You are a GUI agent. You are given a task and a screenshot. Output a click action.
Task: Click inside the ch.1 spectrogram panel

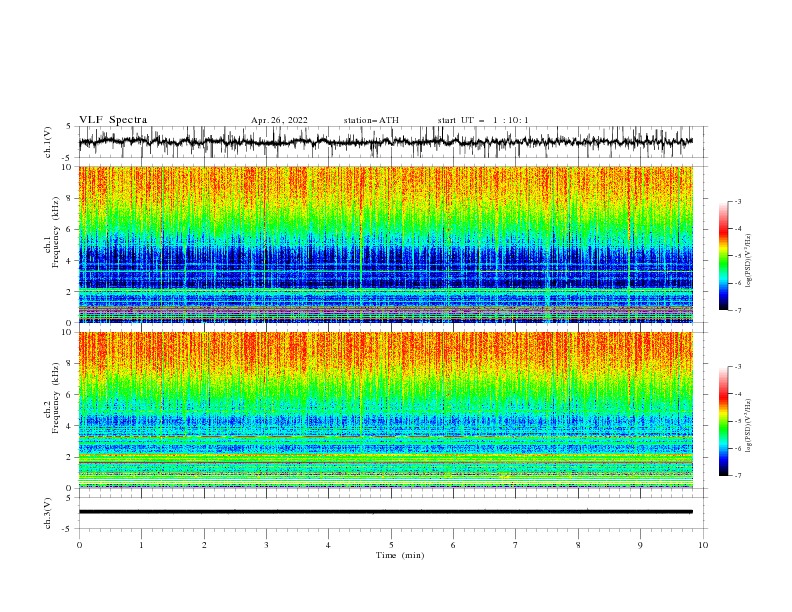(385, 244)
